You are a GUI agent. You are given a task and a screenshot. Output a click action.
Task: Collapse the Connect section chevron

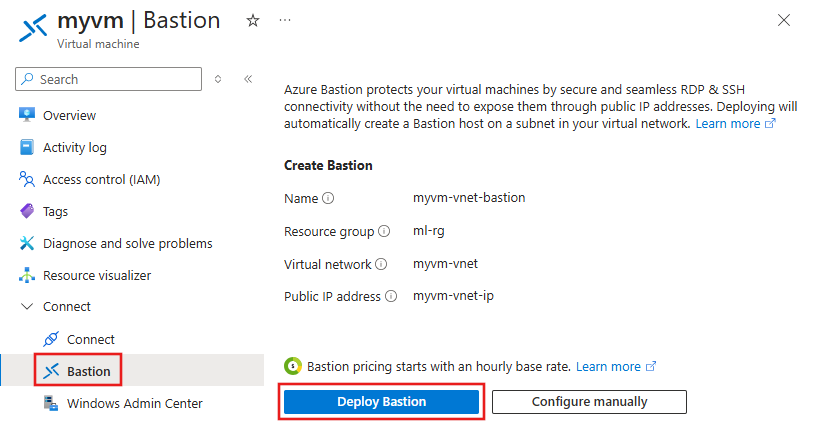(x=27, y=307)
